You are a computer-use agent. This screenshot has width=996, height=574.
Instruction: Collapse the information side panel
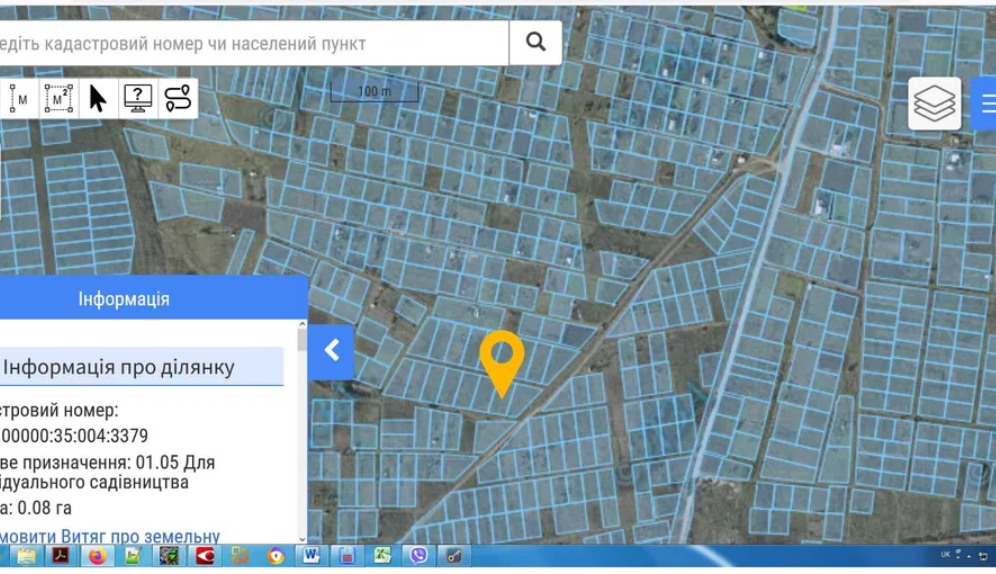click(x=331, y=351)
